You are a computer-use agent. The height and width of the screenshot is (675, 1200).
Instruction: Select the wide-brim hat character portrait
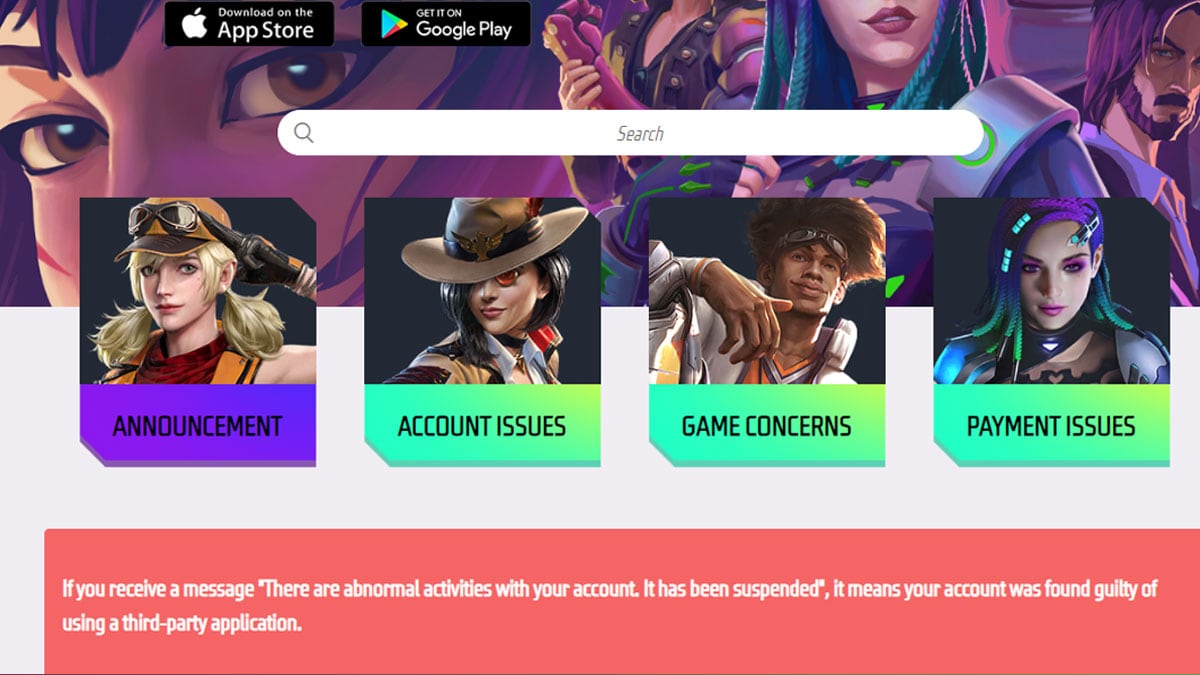[482, 291]
